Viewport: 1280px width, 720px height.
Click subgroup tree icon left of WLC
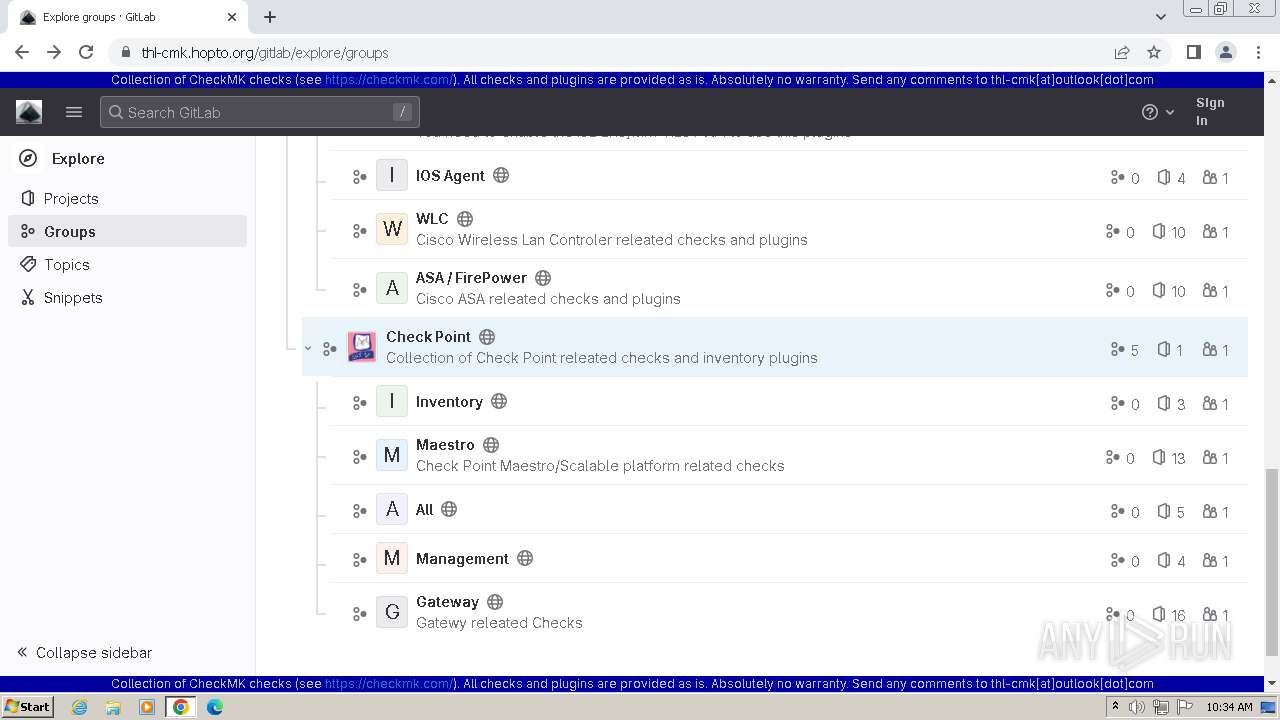pyautogui.click(x=359, y=231)
